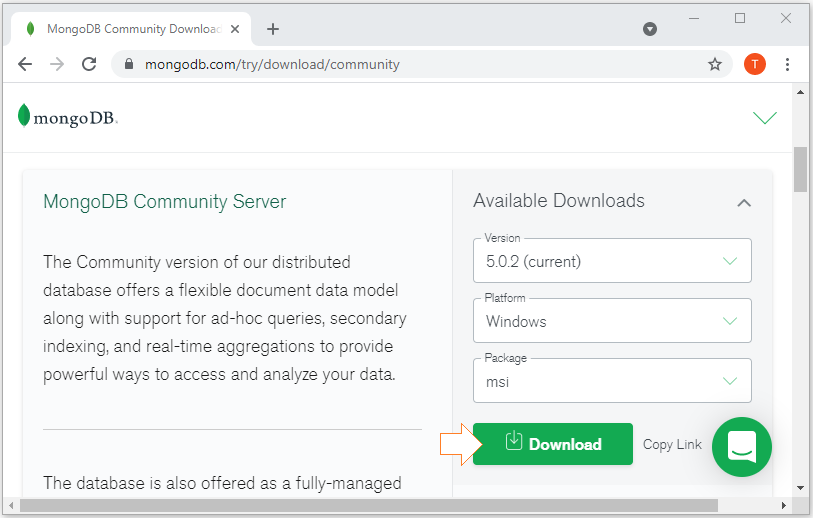Image resolution: width=813 pixels, height=518 pixels.
Task: Open the Package dropdown showing msi
Action: (612, 381)
